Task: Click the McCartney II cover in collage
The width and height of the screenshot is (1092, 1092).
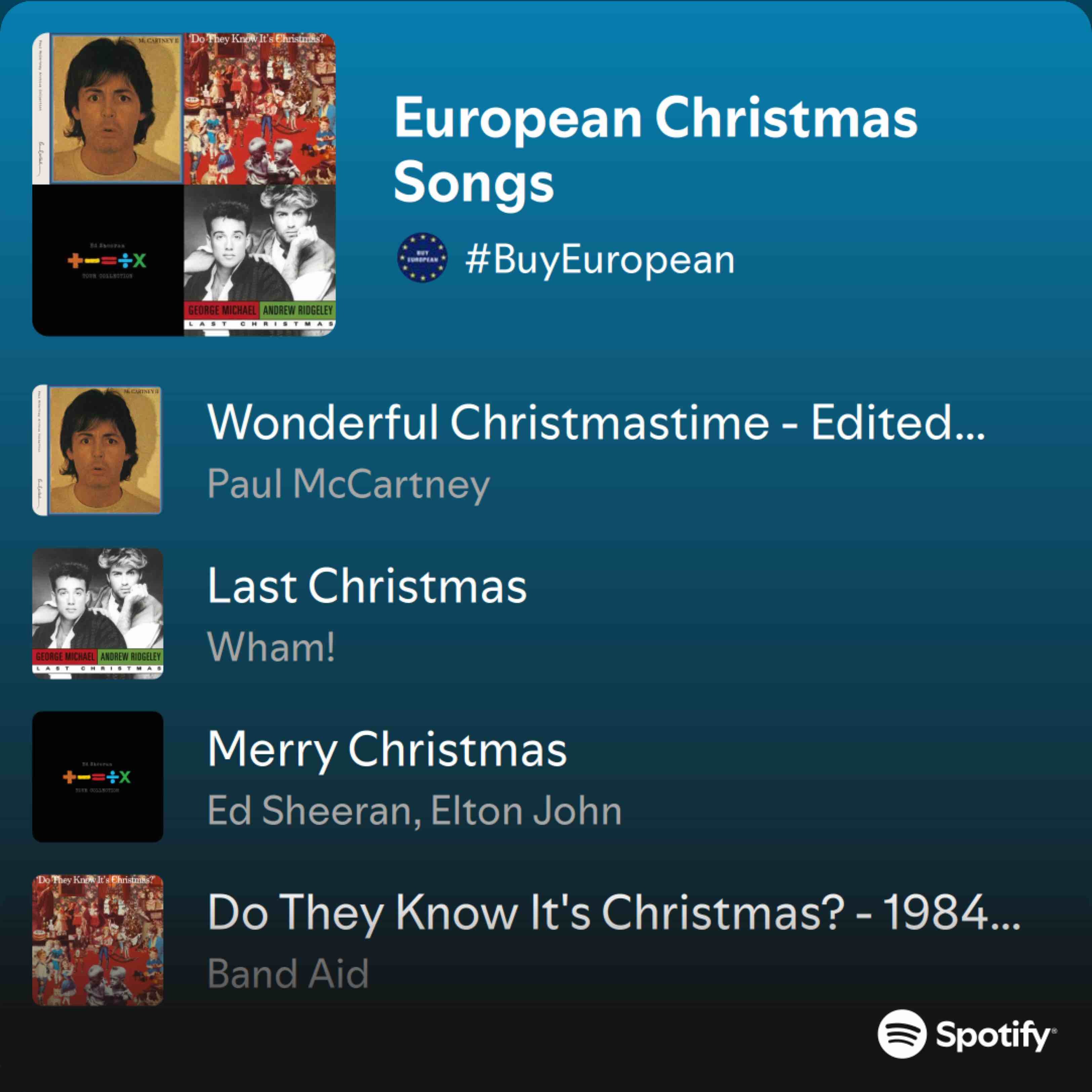Action: 108,109
